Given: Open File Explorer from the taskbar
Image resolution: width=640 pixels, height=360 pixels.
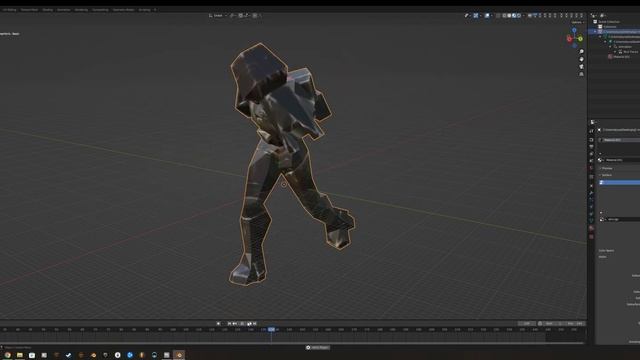Looking at the screenshot, I should pyautogui.click(x=20, y=355).
